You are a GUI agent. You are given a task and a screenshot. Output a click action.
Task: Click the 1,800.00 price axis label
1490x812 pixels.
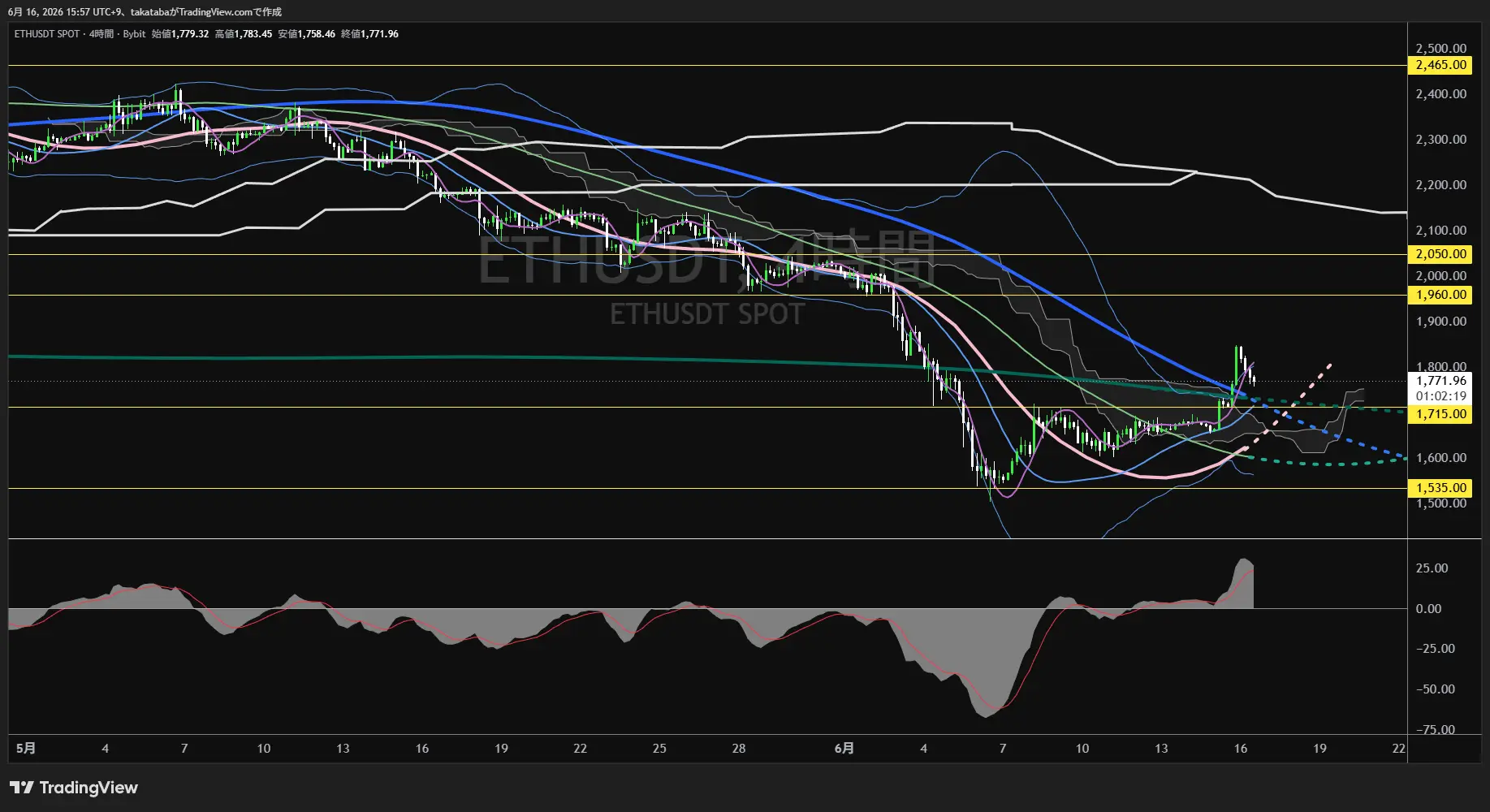[x=1440, y=367]
